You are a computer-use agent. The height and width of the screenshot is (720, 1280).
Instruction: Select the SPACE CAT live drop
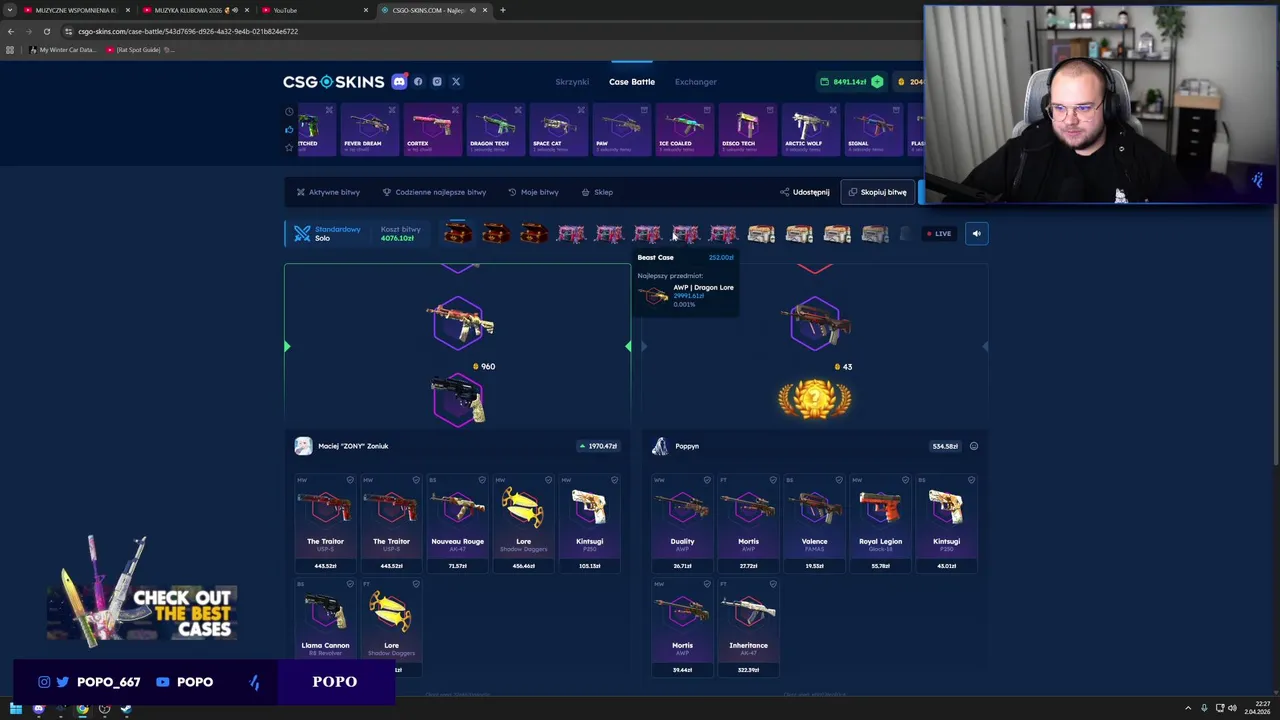tap(558, 129)
